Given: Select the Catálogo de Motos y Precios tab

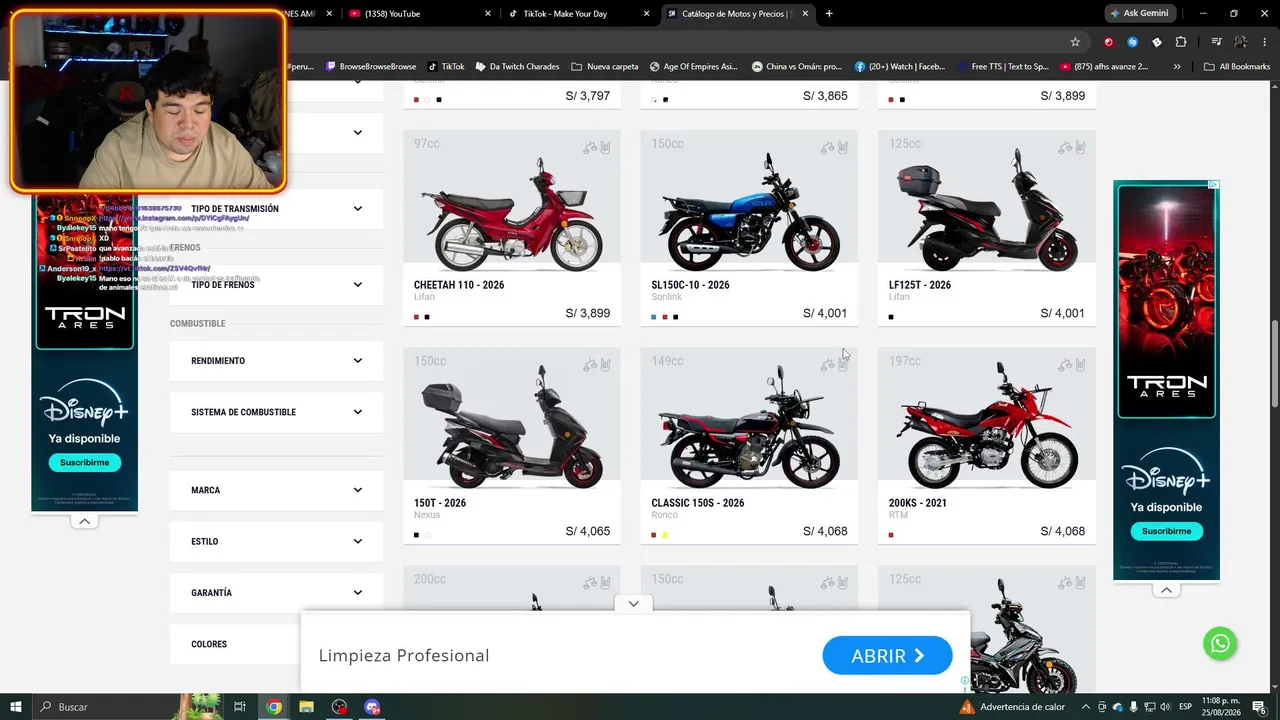Looking at the screenshot, I should pos(739,13).
